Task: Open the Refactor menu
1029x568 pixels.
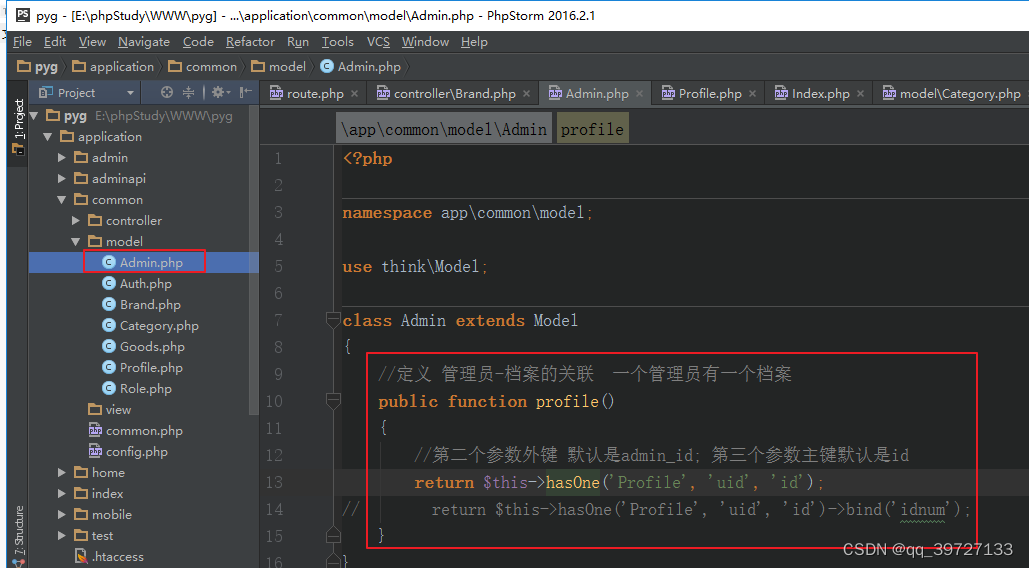Action: (250, 42)
